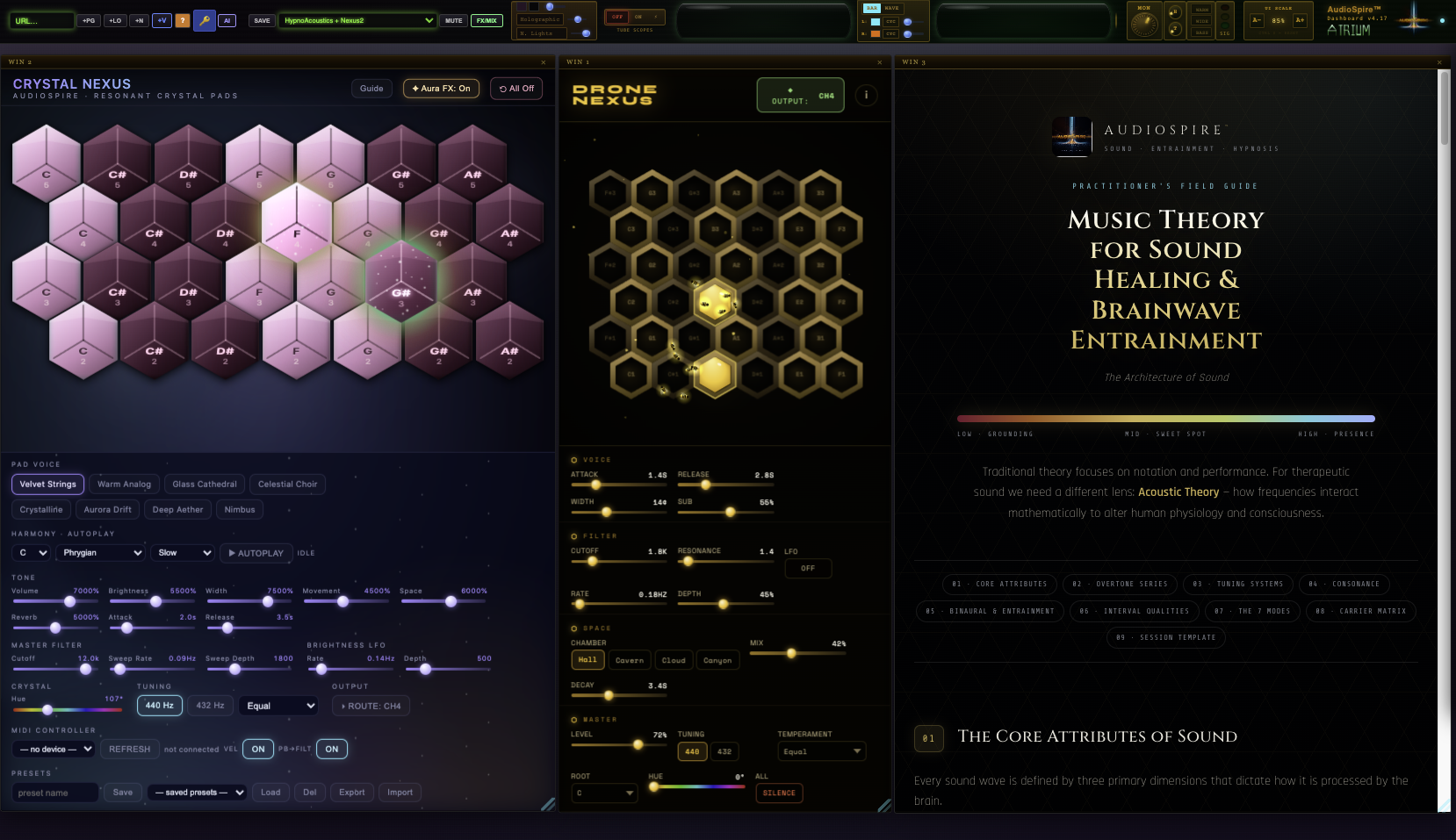The width and height of the screenshot is (1456, 840).
Task: Open the Slow autoplay speed dropdown
Action: coord(183,553)
